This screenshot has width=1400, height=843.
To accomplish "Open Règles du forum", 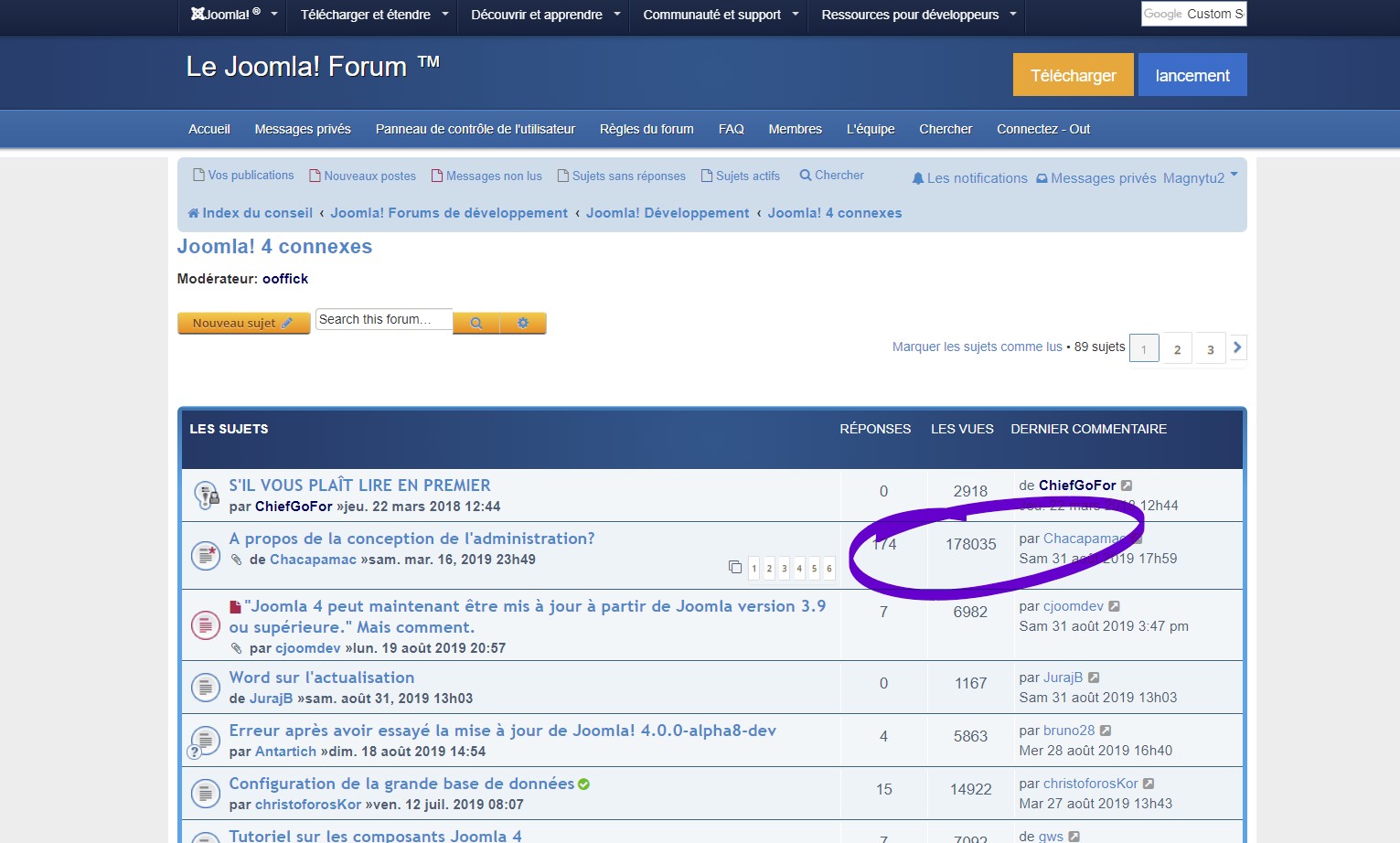I will point(647,129).
